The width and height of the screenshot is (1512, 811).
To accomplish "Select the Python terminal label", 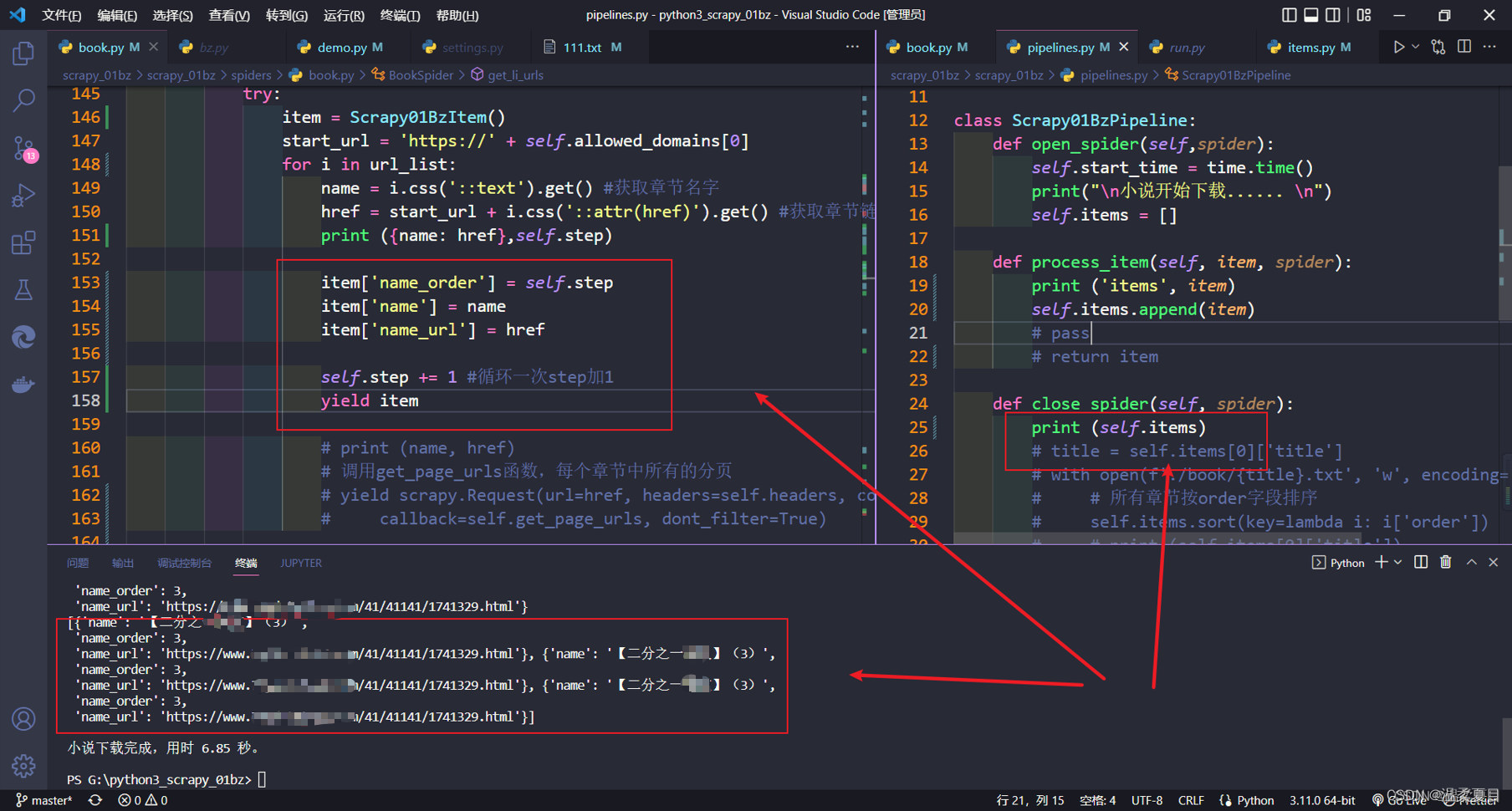I will coord(1338,563).
